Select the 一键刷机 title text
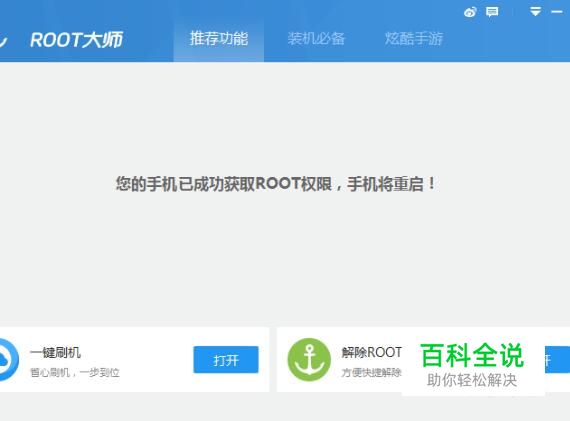 coord(55,352)
